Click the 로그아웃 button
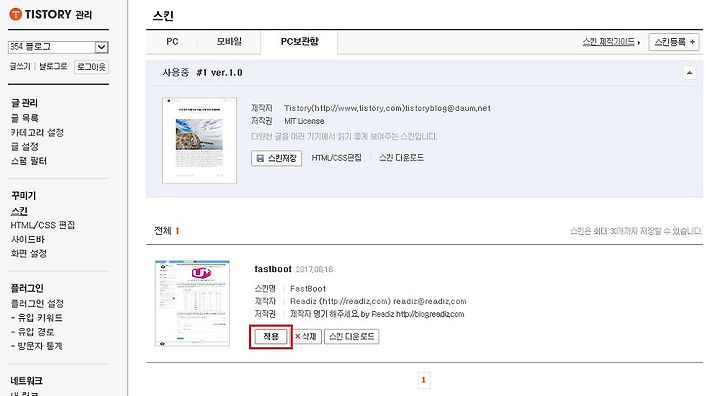 pos(91,67)
